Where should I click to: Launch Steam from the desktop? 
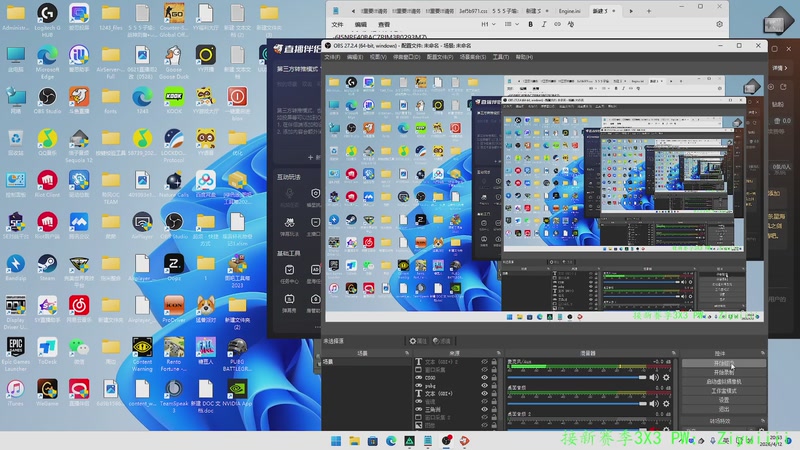pyautogui.click(x=47, y=268)
